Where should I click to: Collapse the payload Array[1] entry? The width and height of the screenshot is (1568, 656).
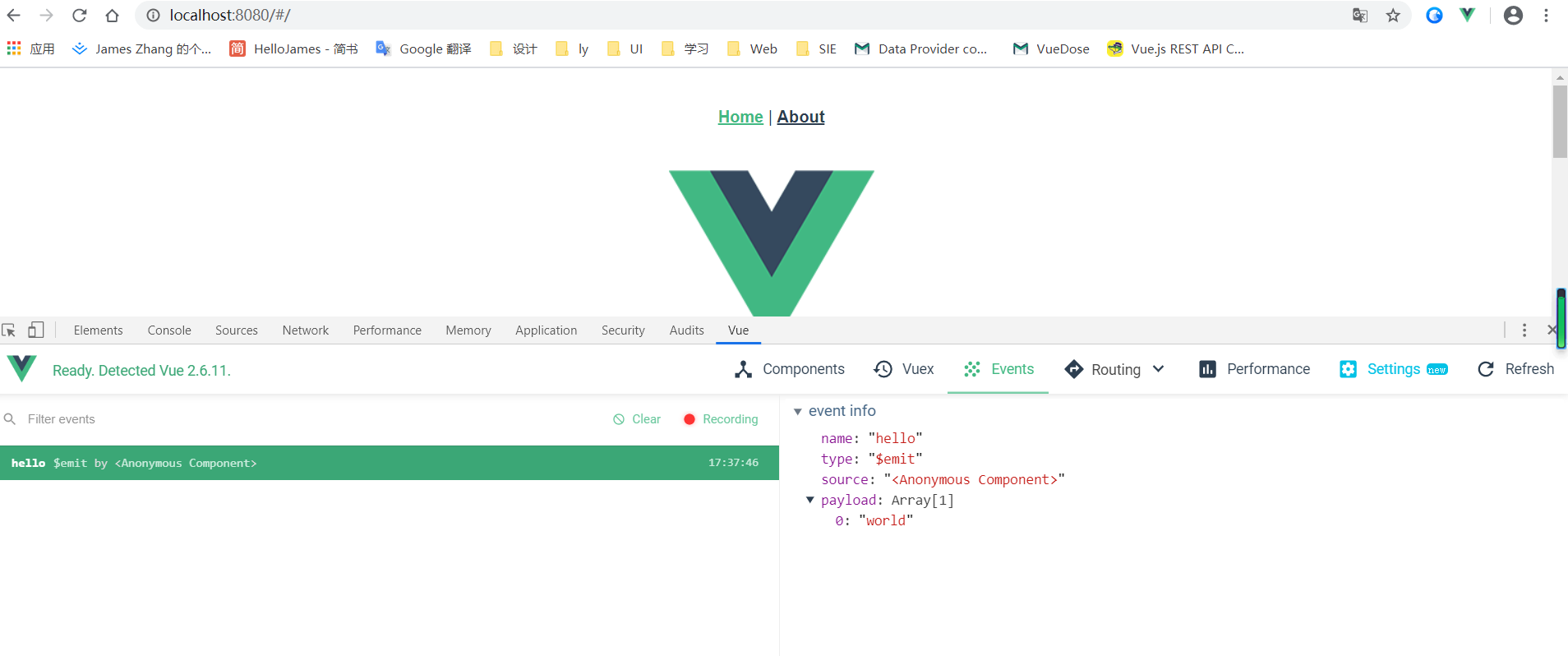coord(810,500)
